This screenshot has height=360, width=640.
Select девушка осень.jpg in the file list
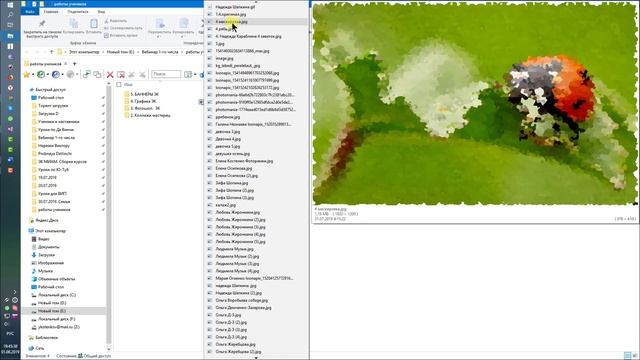232,154
